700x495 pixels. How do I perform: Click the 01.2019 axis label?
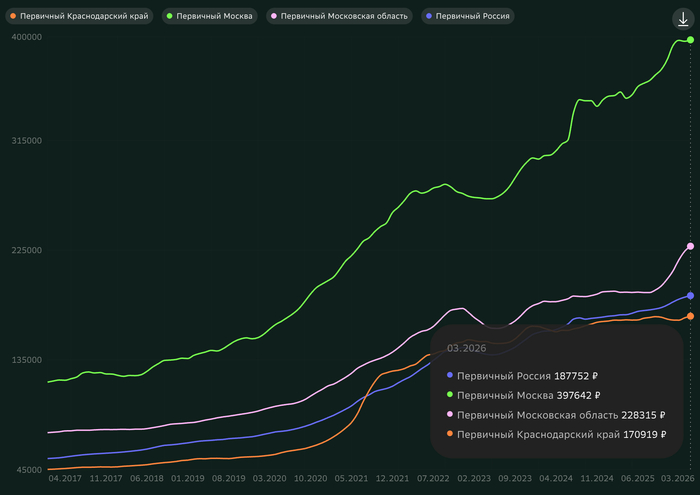[x=188, y=478]
